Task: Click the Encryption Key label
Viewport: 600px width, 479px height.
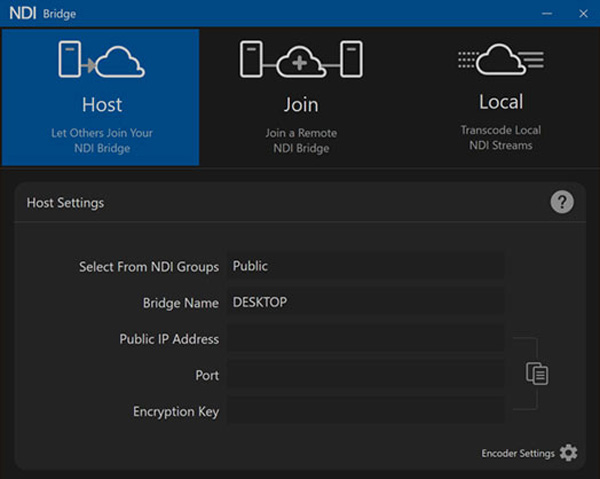Action: (176, 412)
